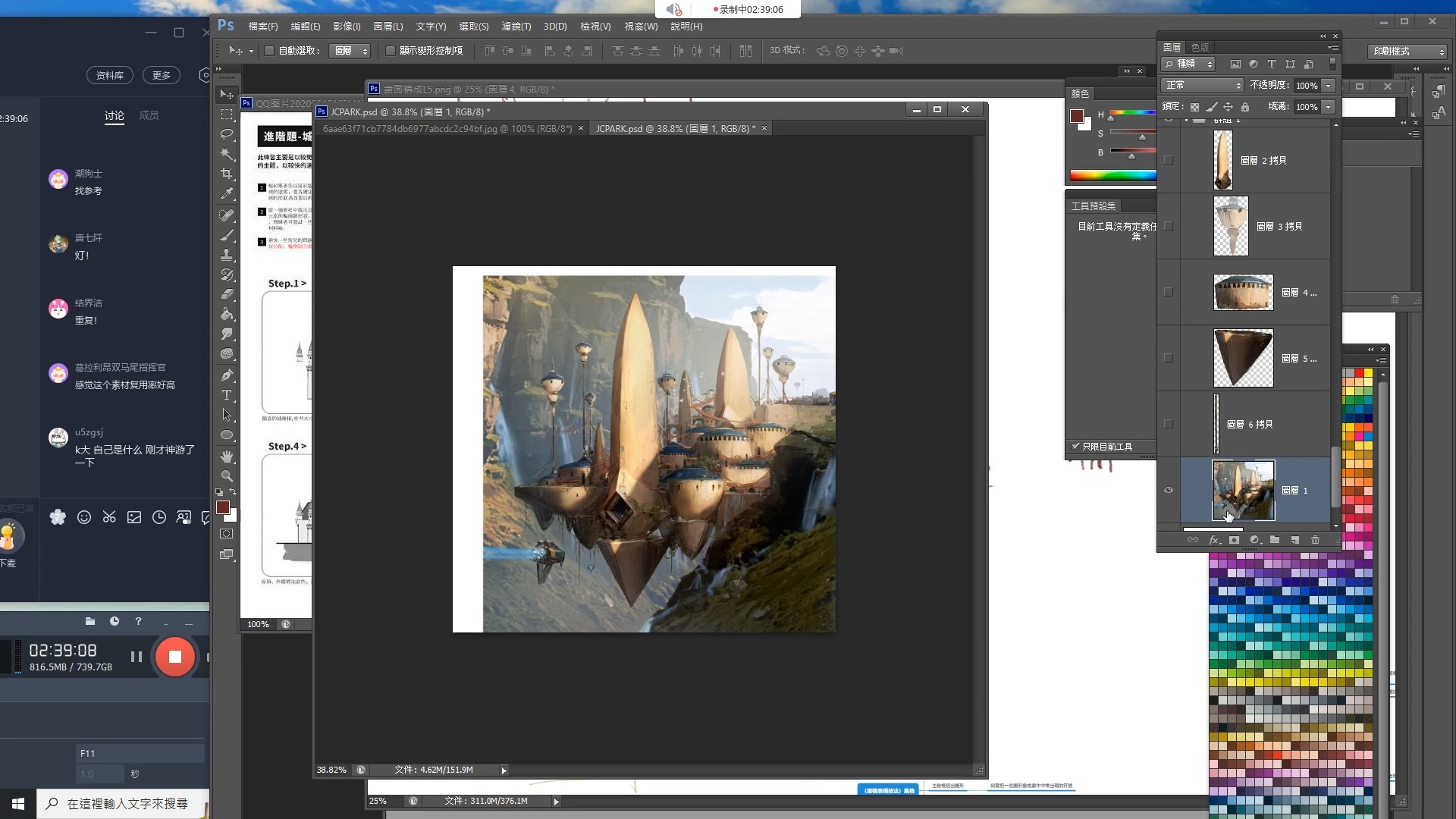Select the Crop tool
The width and height of the screenshot is (1456, 819).
(227, 174)
